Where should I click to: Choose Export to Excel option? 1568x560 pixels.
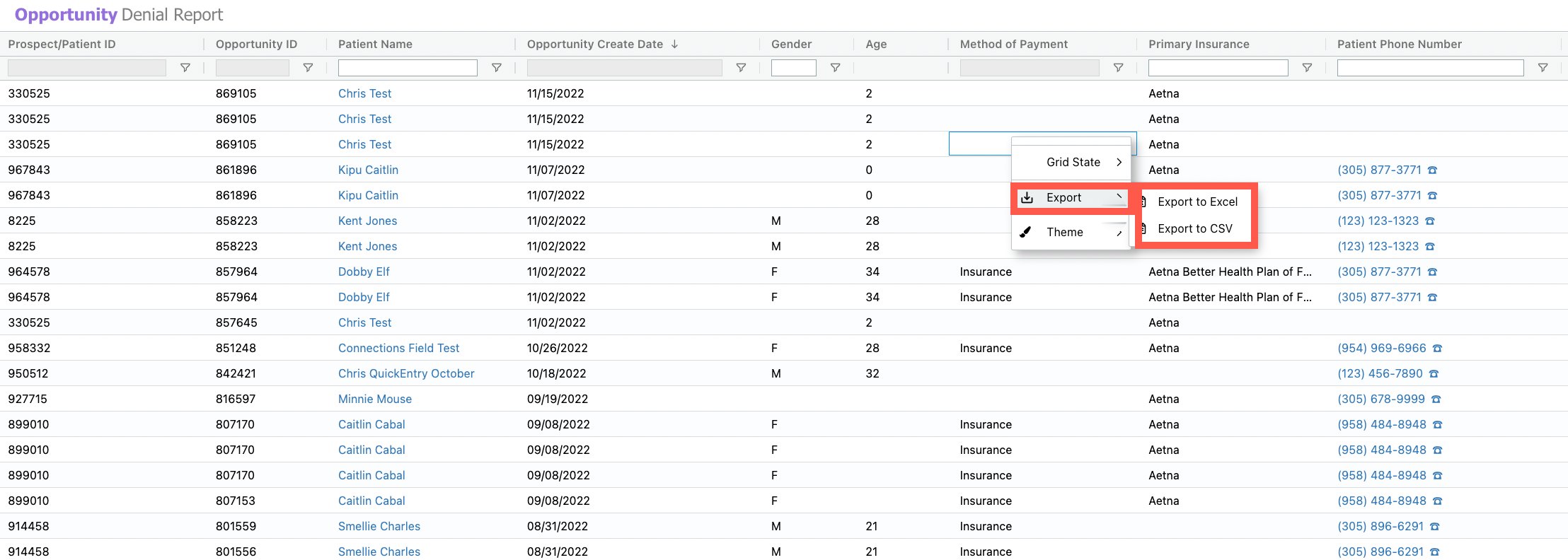[x=1197, y=202]
